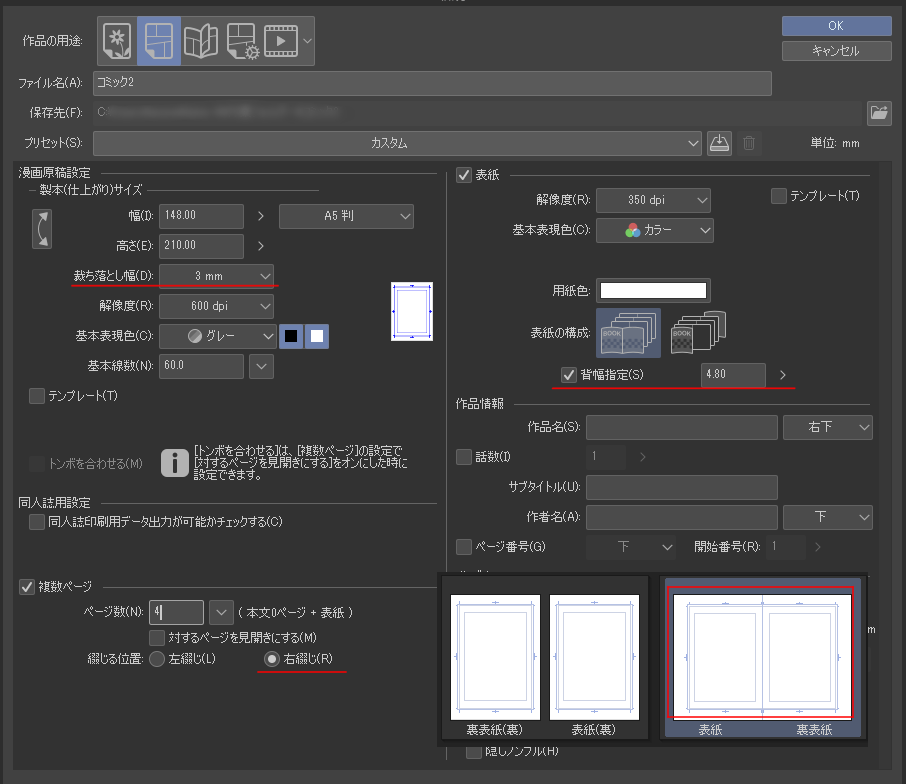Click the save preset icon
The image size is (906, 784).
point(720,143)
